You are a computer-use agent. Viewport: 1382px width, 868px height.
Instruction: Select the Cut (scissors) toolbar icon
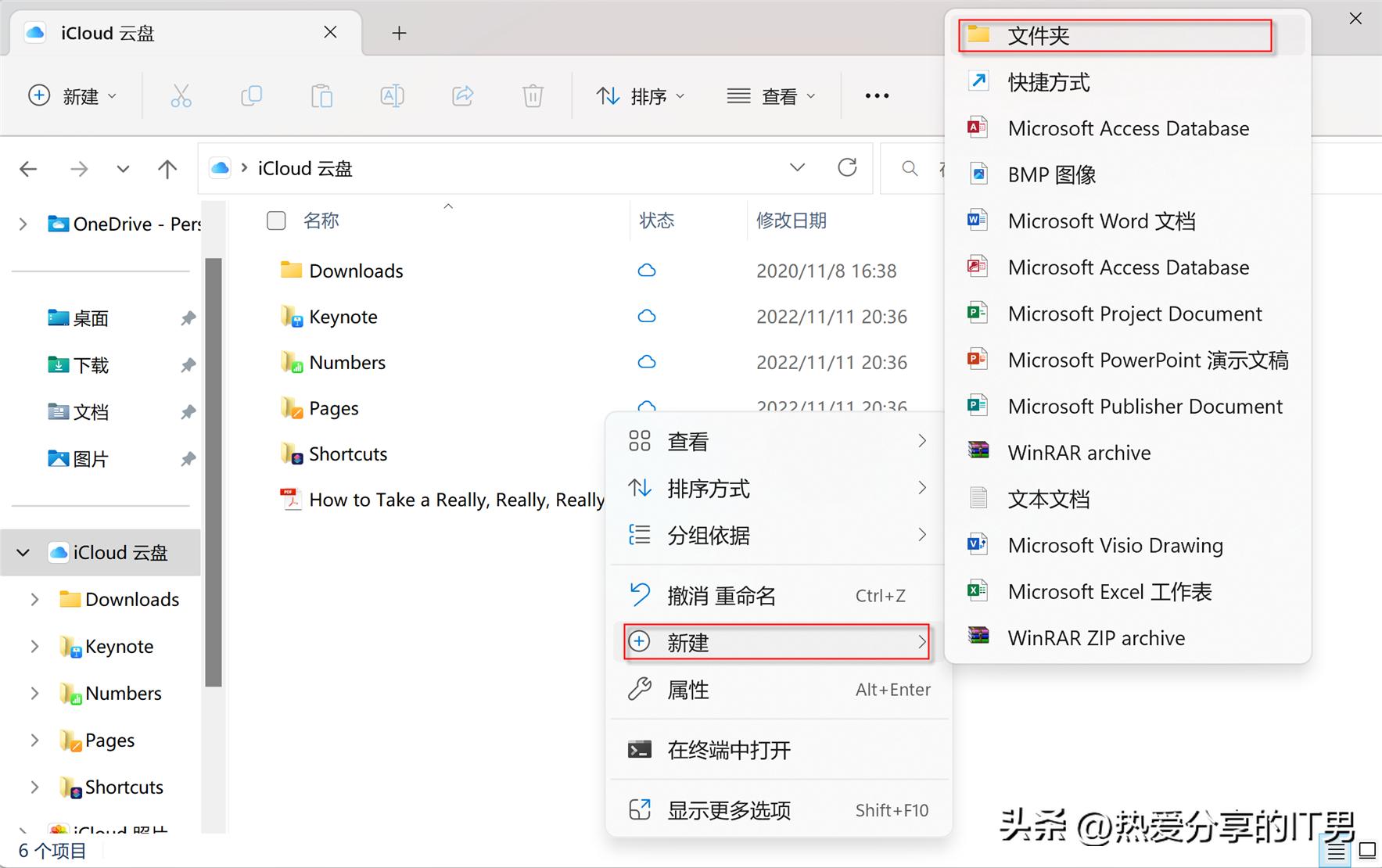181,95
